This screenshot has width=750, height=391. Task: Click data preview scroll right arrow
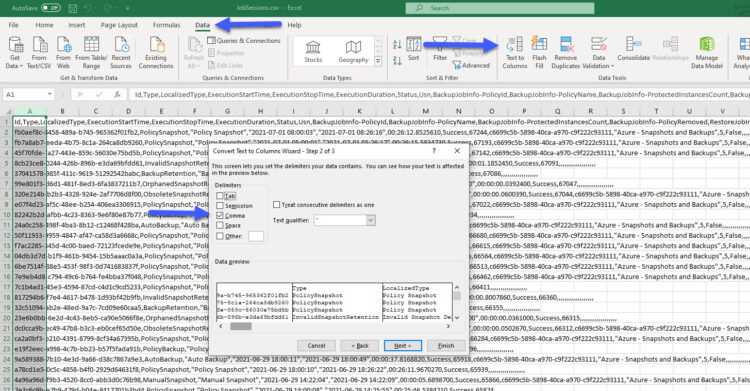(448, 326)
